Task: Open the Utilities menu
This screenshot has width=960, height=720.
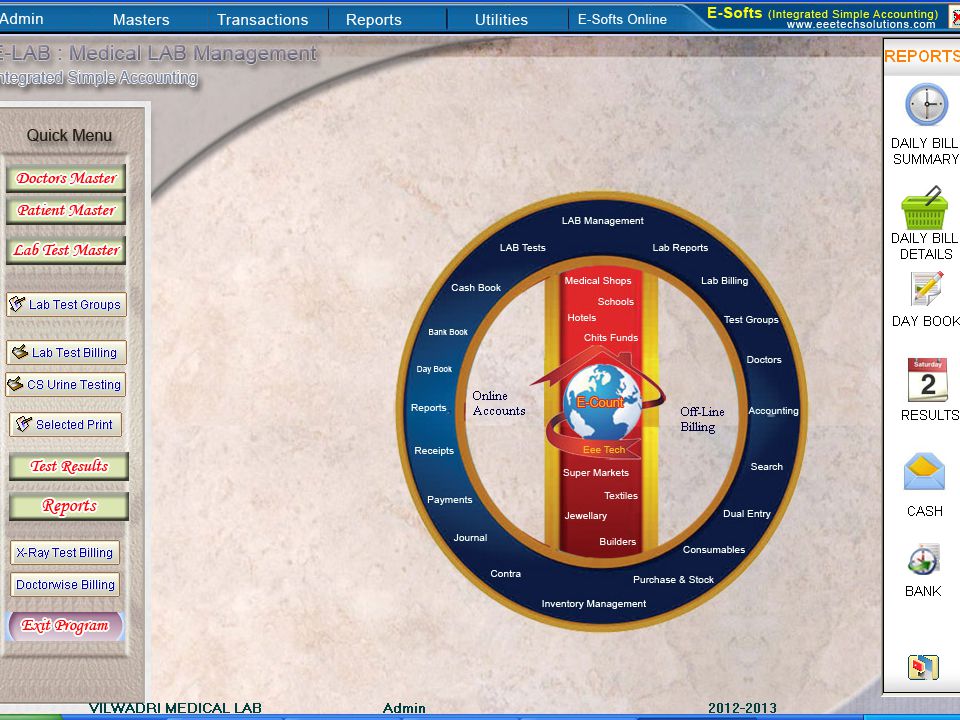Action: pyautogui.click(x=501, y=20)
